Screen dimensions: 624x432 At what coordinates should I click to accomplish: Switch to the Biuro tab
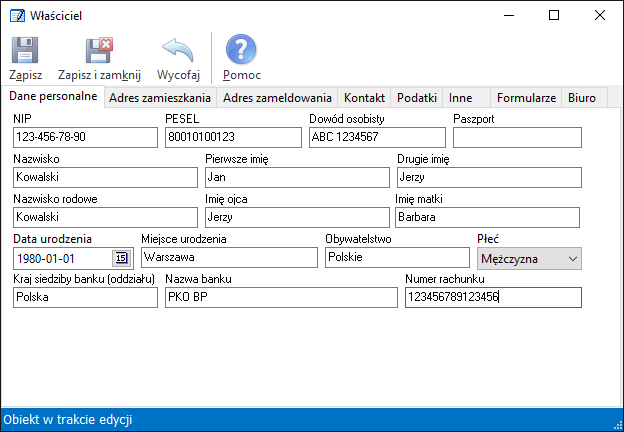point(582,98)
